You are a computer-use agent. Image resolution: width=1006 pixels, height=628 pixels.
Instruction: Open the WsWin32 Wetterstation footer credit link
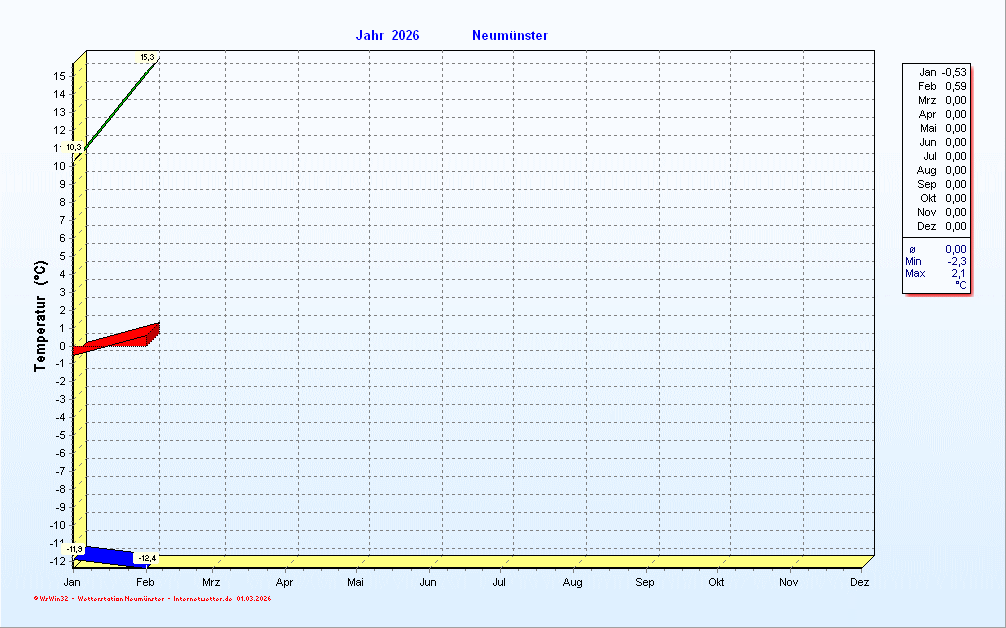tap(152, 599)
